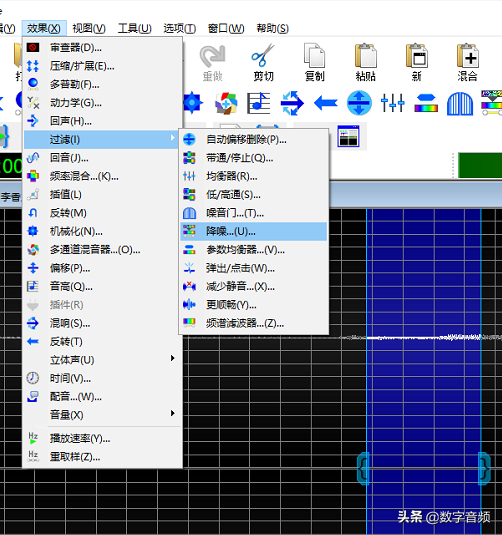
Task: Select 降噪...(U) Noise Reduction
Action: pyautogui.click(x=253, y=232)
